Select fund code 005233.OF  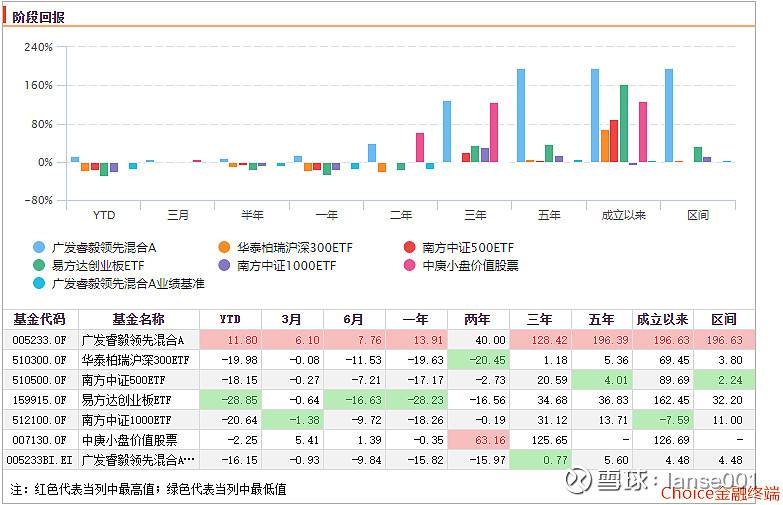point(39,340)
